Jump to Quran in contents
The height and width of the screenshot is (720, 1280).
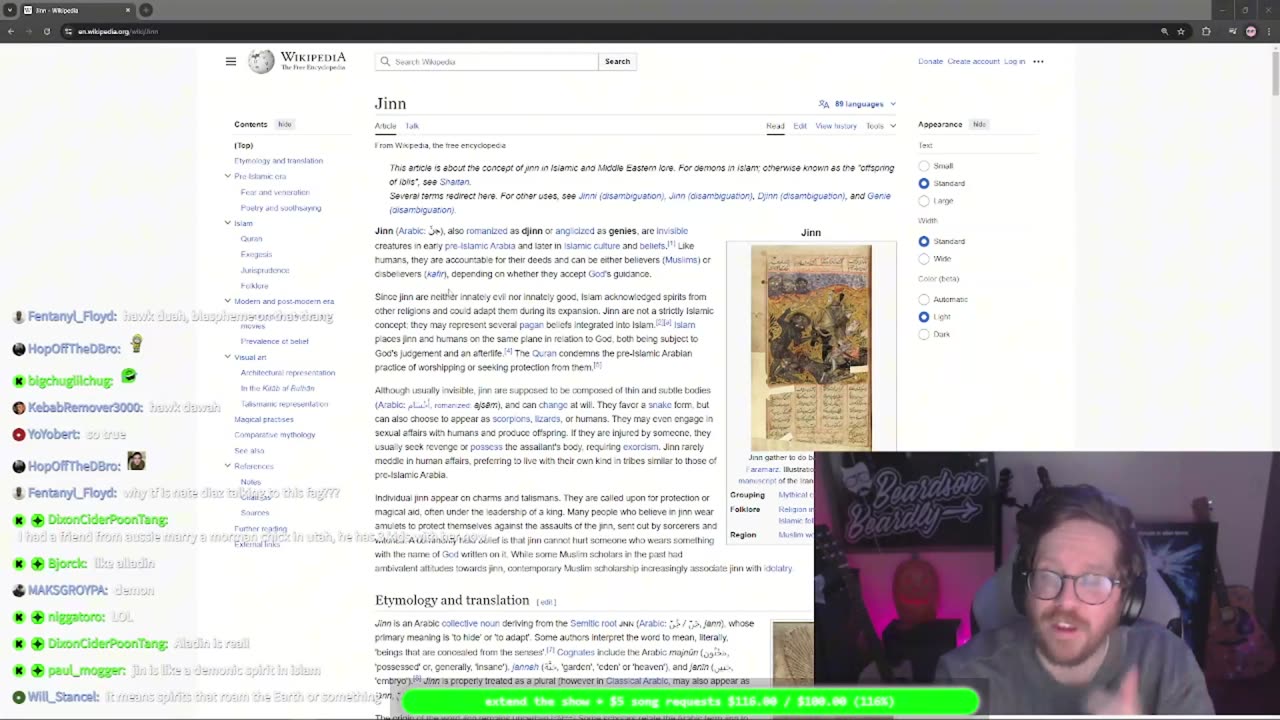click(x=251, y=239)
